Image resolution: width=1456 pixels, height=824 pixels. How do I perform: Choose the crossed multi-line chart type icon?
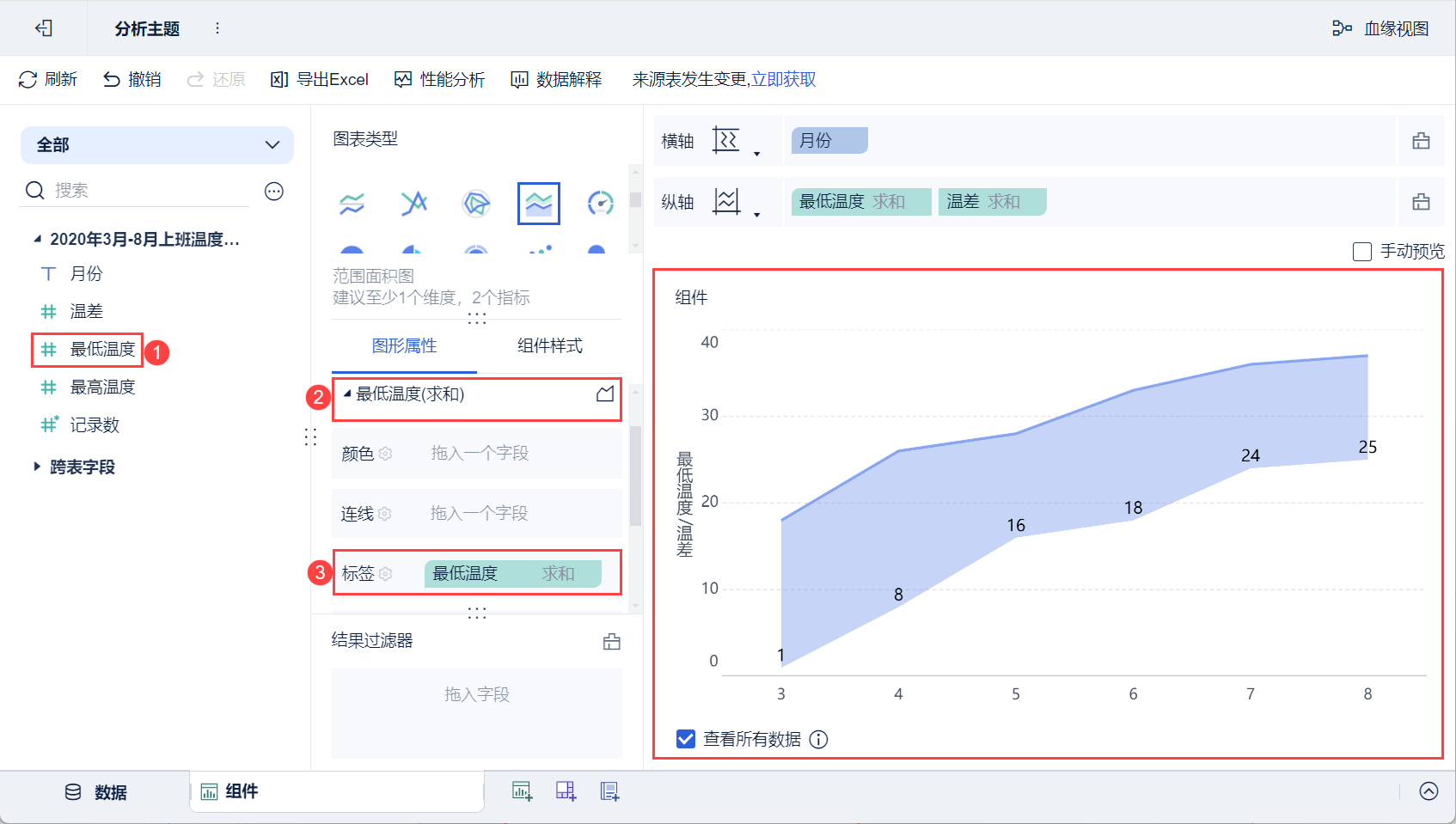[414, 204]
